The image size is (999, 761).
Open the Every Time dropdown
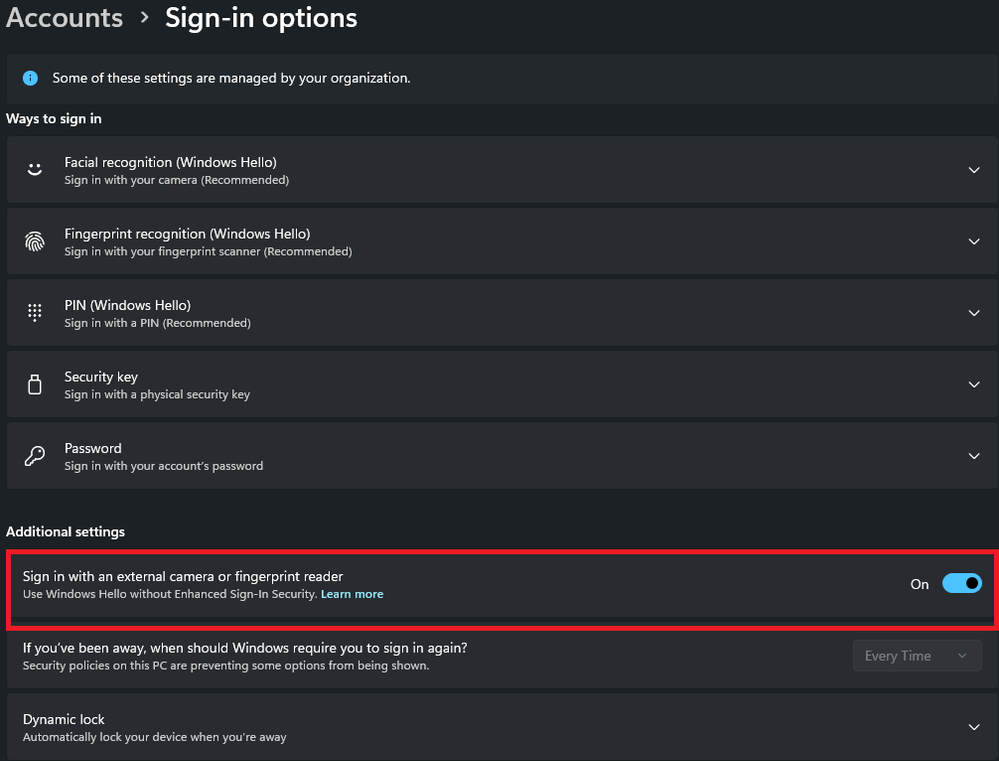tap(916, 656)
